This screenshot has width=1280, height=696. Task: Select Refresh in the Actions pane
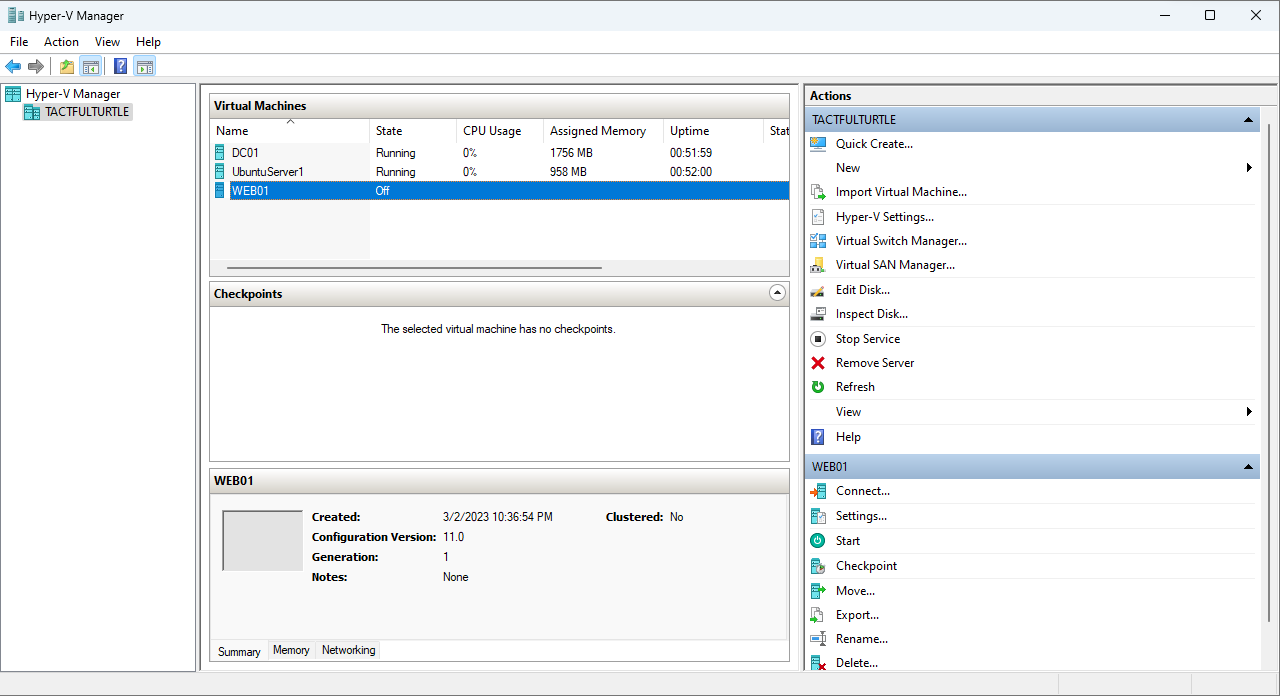click(x=855, y=386)
